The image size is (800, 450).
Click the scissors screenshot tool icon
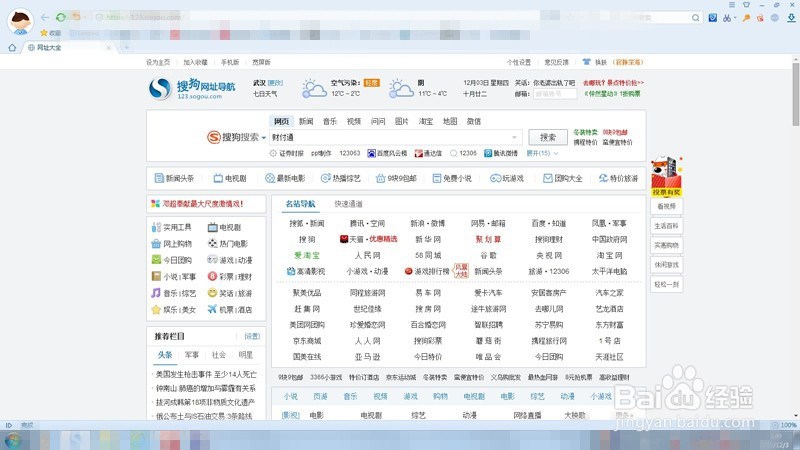pyautogui.click(x=727, y=18)
